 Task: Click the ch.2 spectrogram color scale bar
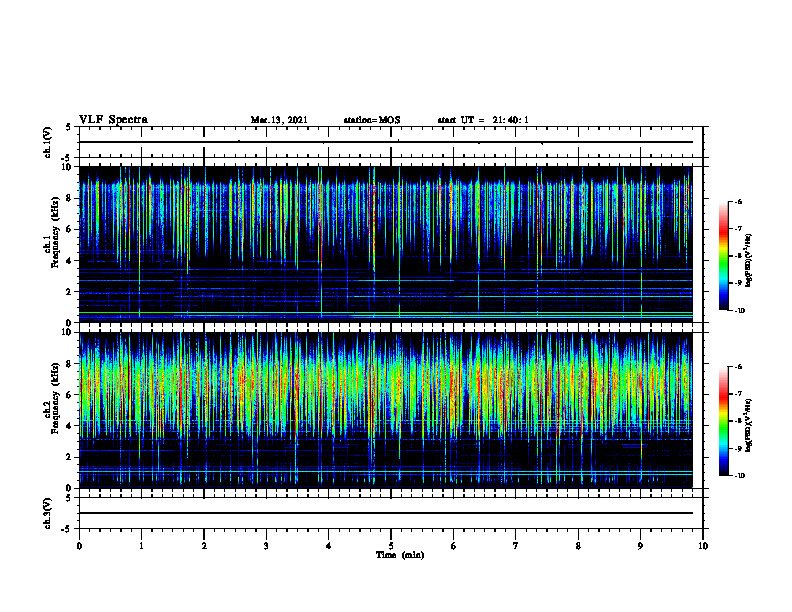pyautogui.click(x=724, y=421)
